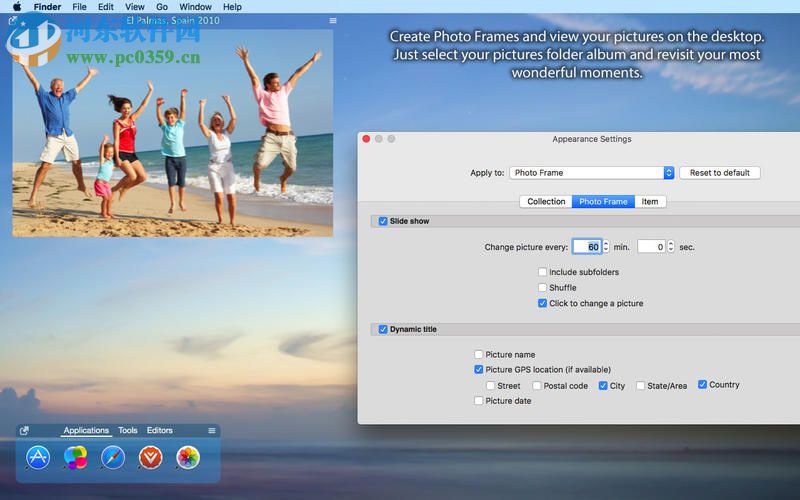Check the Postal code checkbox
Image resolution: width=800 pixels, height=500 pixels.
click(537, 385)
